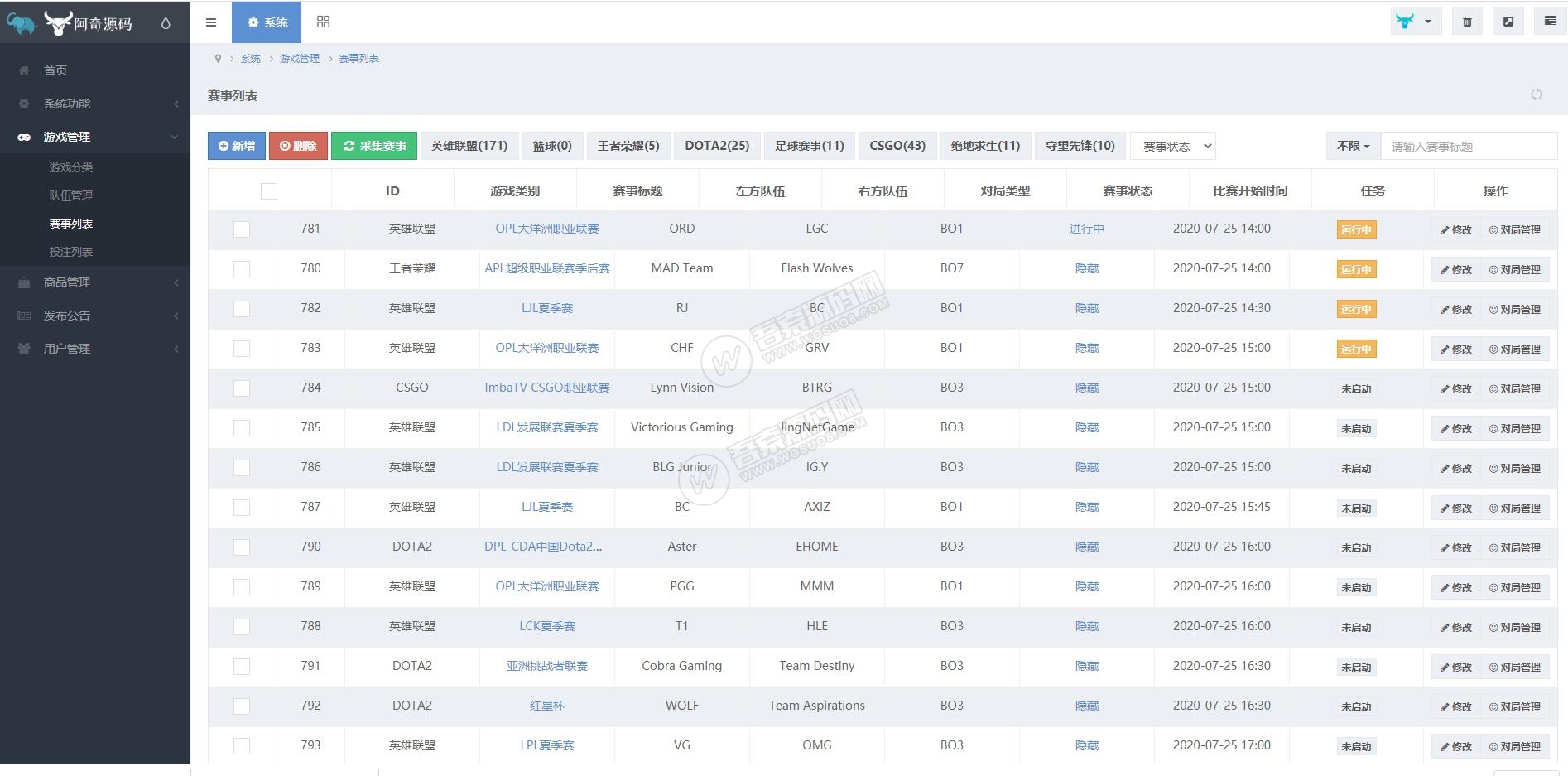Click the hamburger menu collapse icon
The height and width of the screenshot is (776, 1568).
[211, 22]
